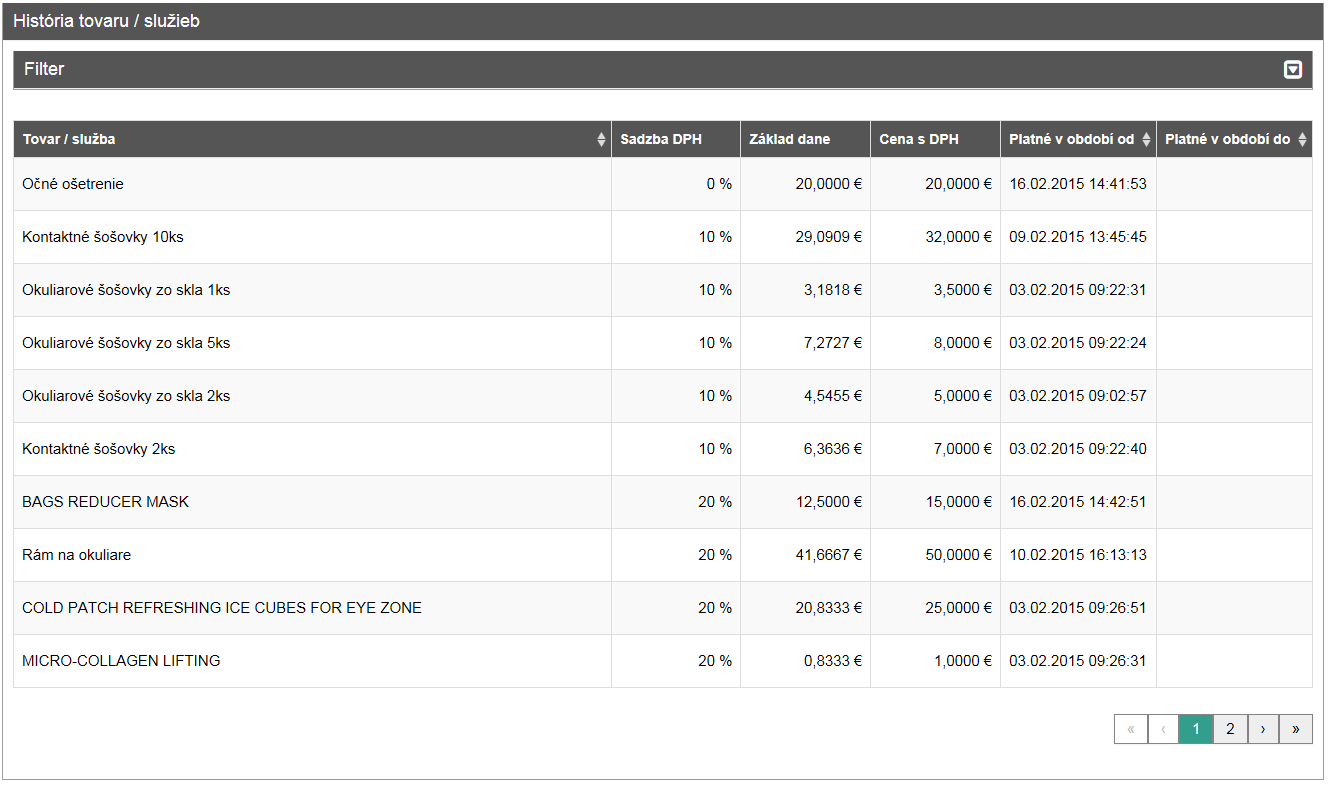Click base price 41,6667 €
The height and width of the screenshot is (785, 1328).
click(x=828, y=555)
